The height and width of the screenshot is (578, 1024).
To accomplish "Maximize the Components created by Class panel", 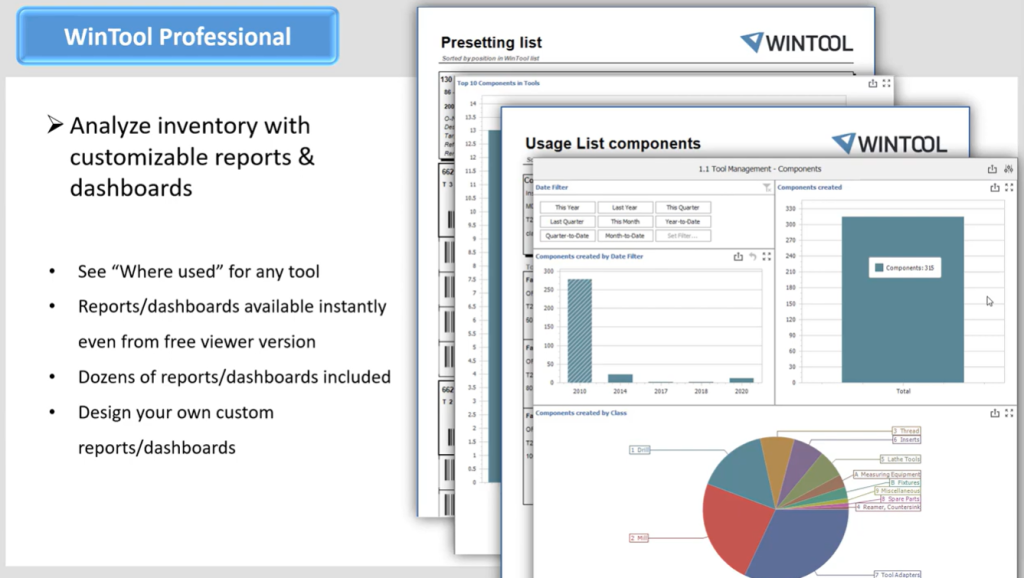I will tap(1009, 413).
